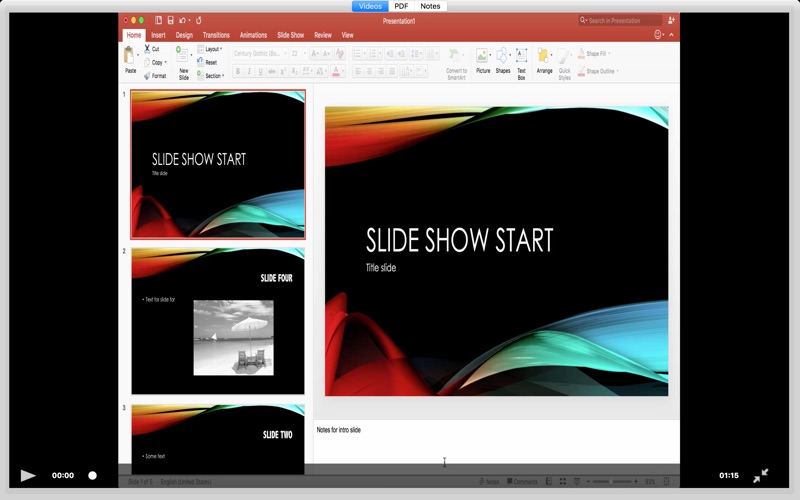This screenshot has height=500, width=800.
Task: Click the Reset slide icon
Action: coord(201,62)
